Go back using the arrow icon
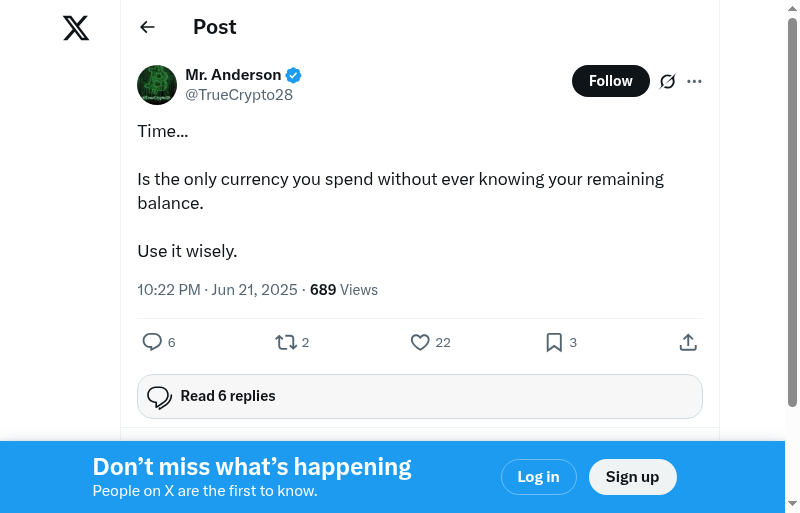The height and width of the screenshot is (513, 800). coord(148,27)
